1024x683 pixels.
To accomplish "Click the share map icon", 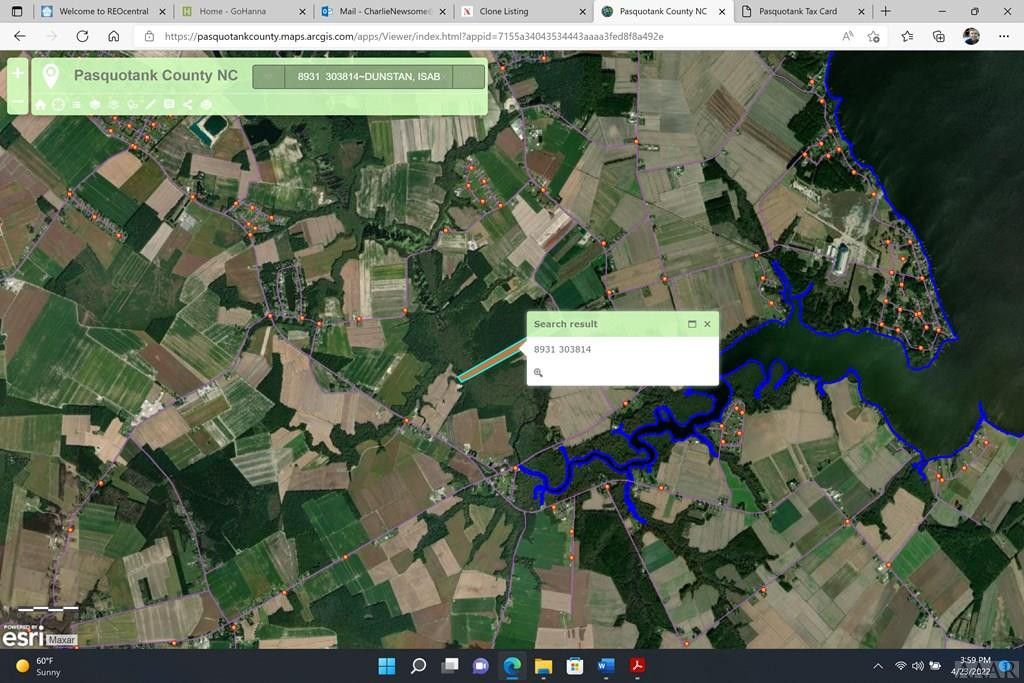I will [187, 105].
